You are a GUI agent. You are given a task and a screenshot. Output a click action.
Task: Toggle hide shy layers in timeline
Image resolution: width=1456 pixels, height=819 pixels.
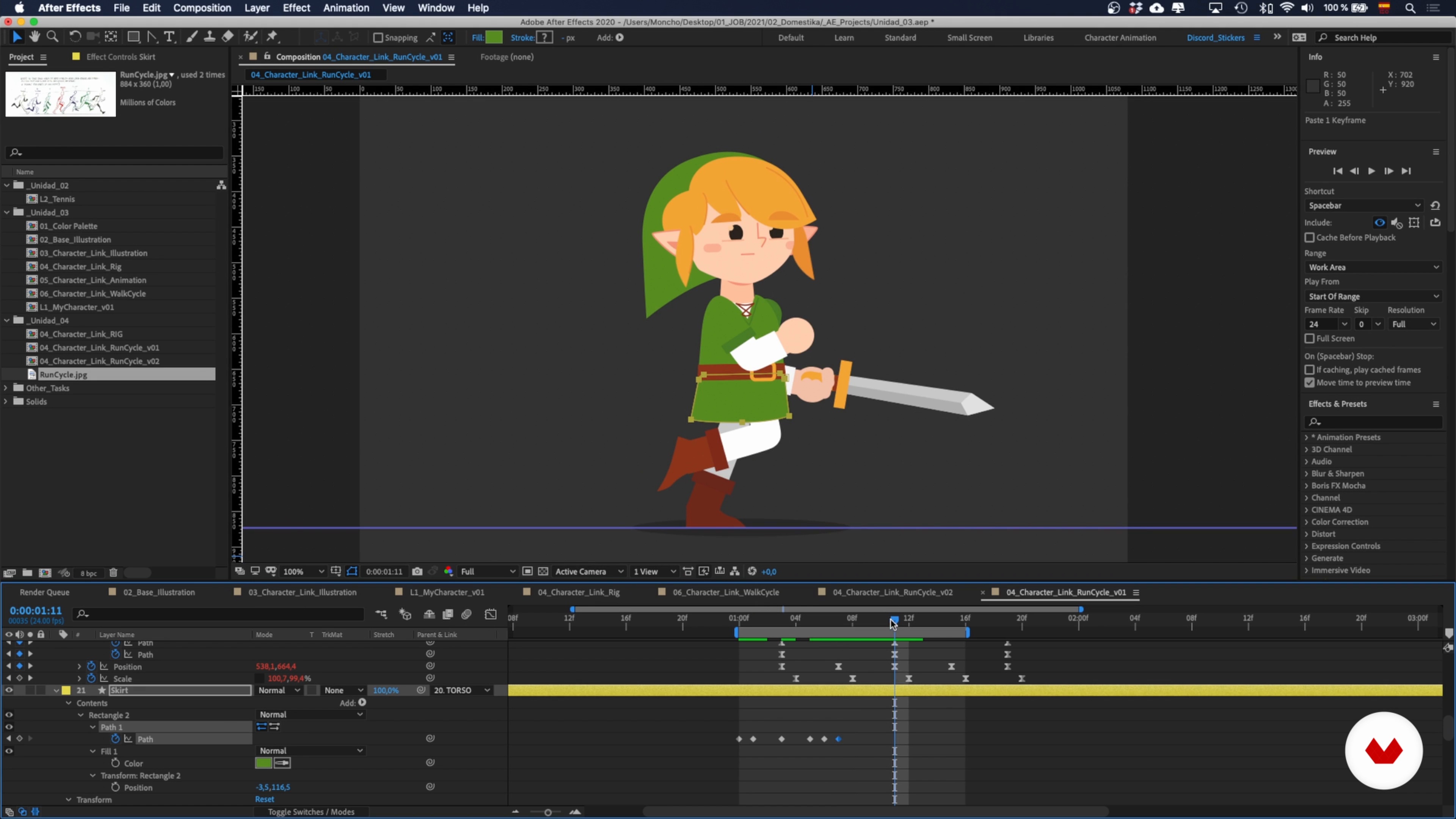click(430, 614)
